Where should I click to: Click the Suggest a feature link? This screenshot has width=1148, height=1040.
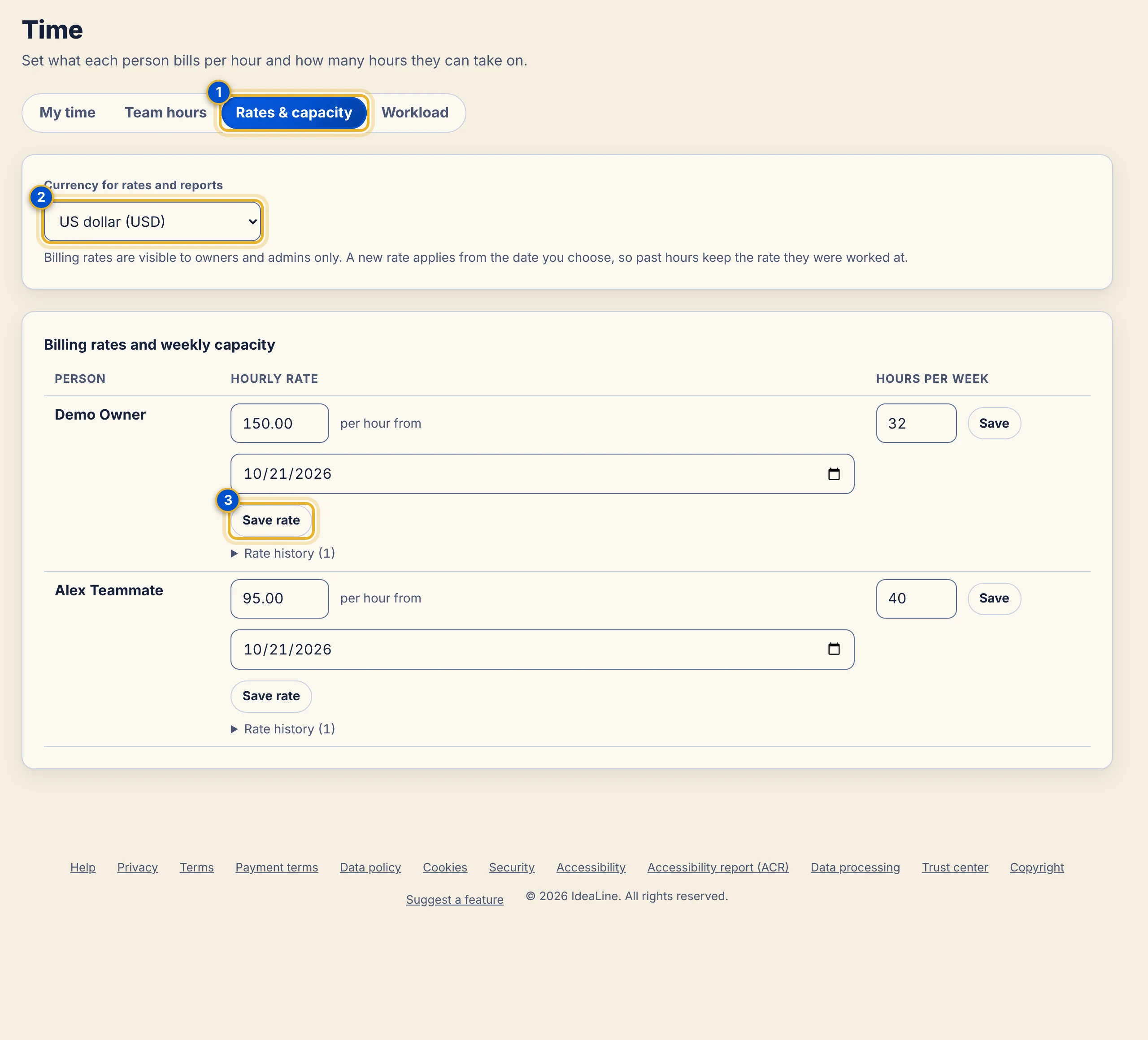click(x=454, y=899)
